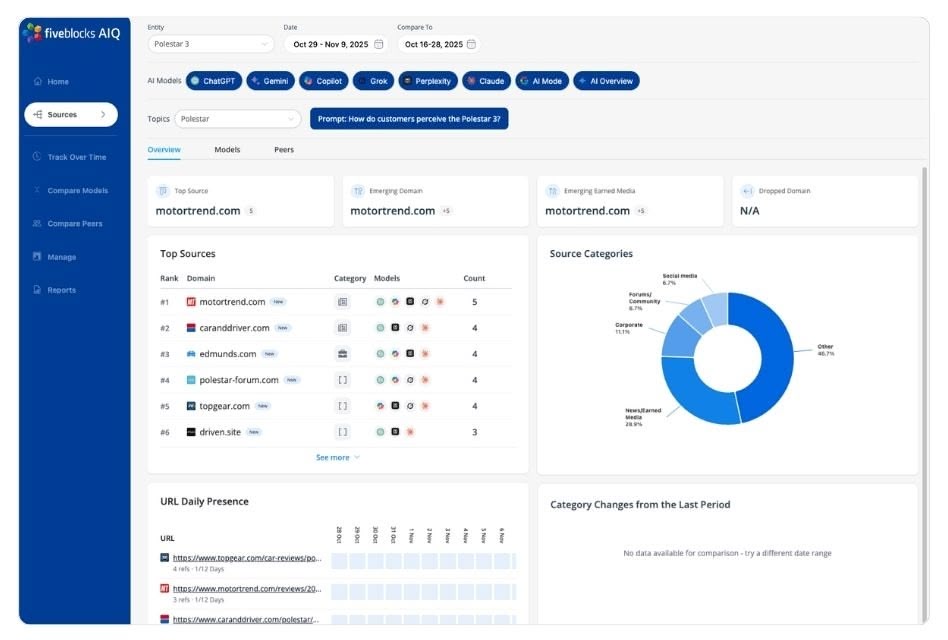This screenshot has width=948, height=640.
Task: Open the Entity dropdown showing Polestar 3
Action: 210,44
